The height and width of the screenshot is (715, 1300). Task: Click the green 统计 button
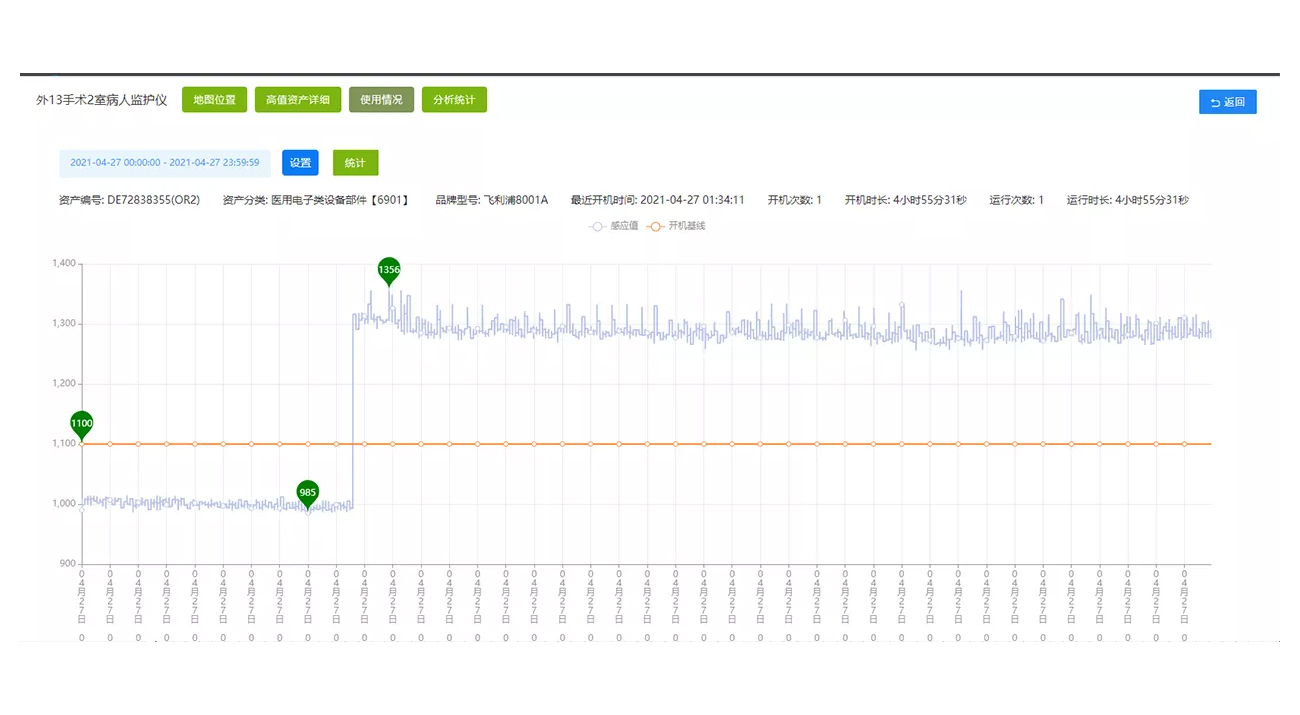[355, 163]
